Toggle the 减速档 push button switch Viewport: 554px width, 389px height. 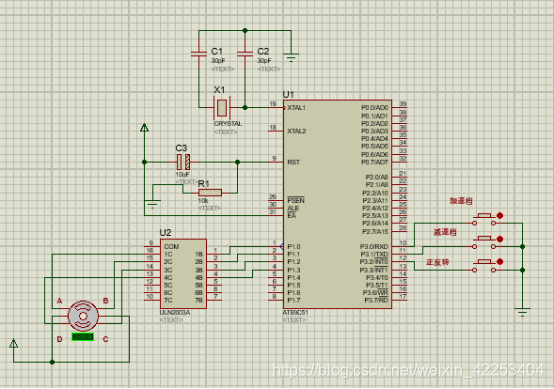[x=484, y=243]
